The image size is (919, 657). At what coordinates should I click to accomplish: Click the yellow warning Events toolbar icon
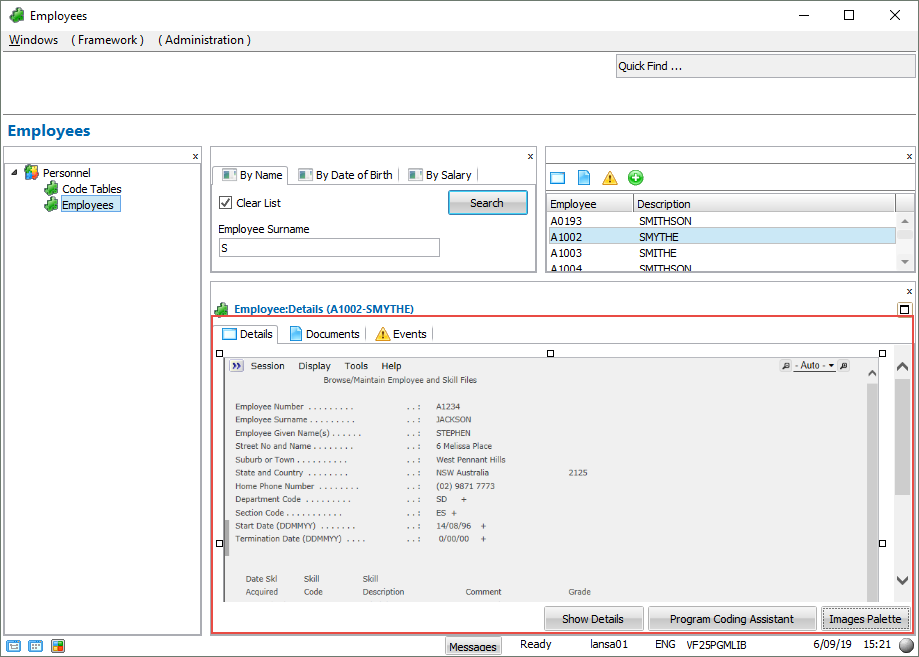(610, 178)
